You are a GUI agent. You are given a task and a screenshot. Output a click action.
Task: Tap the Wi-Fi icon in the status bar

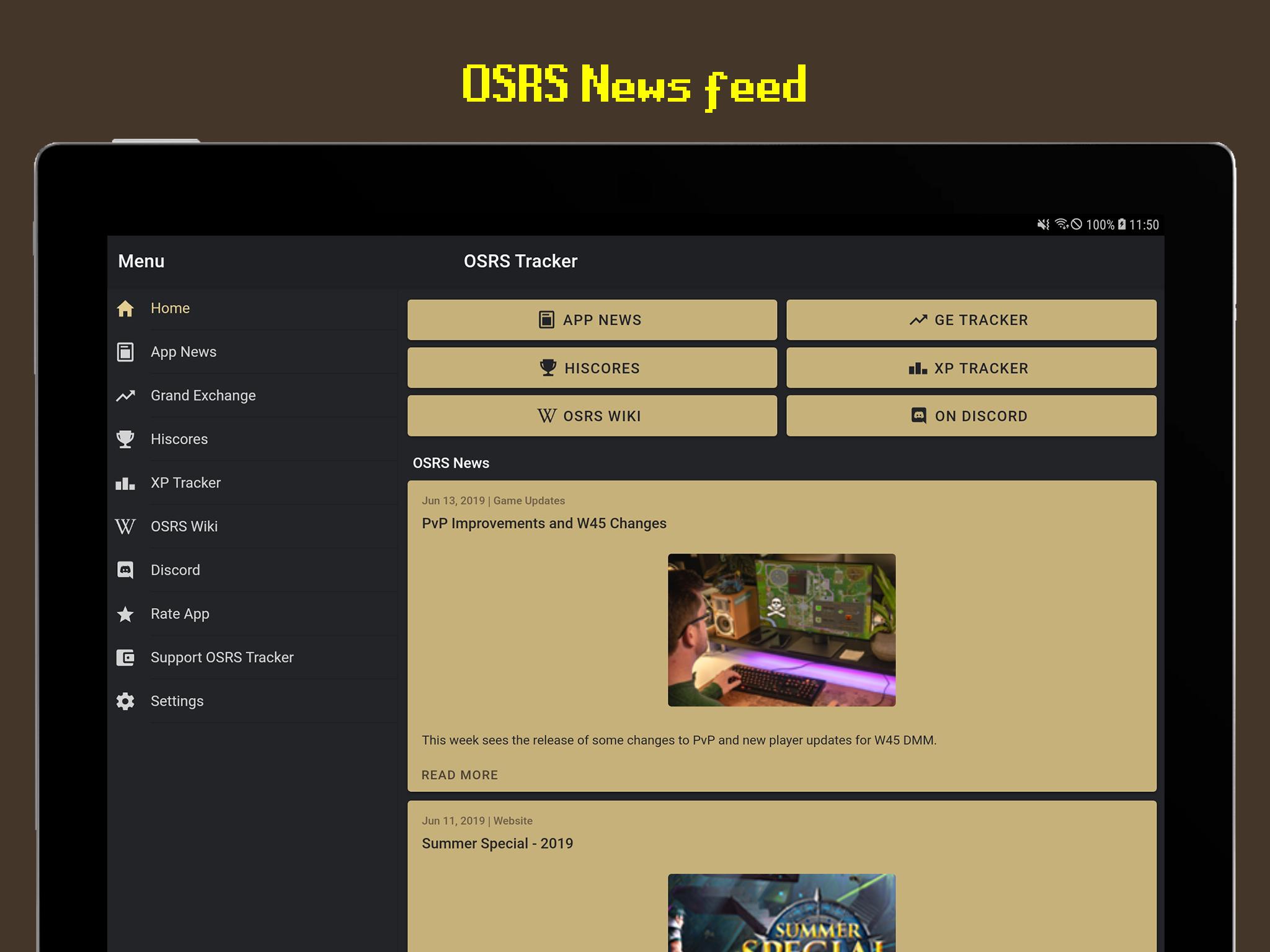(1062, 224)
